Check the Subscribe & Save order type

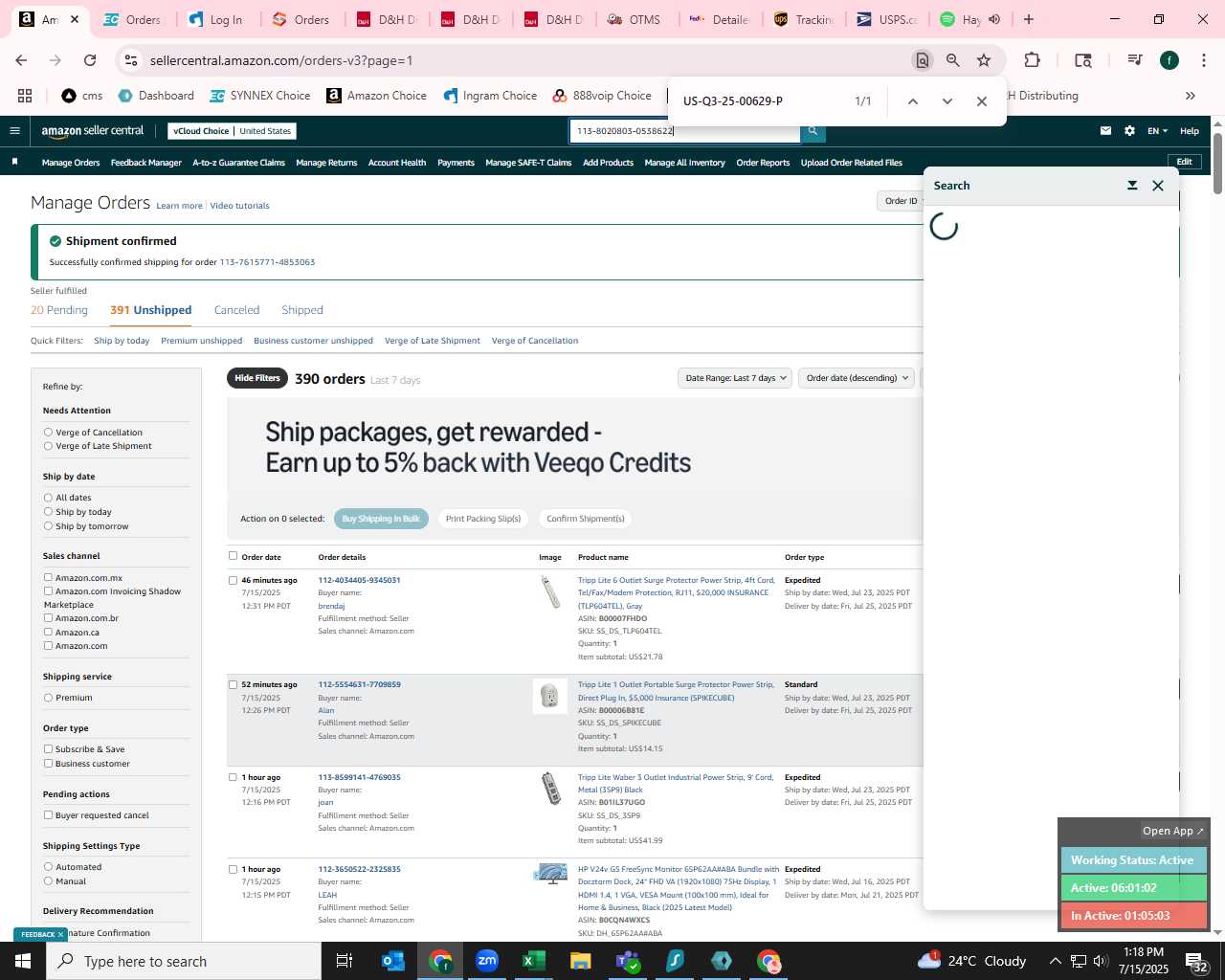pyautogui.click(x=48, y=749)
